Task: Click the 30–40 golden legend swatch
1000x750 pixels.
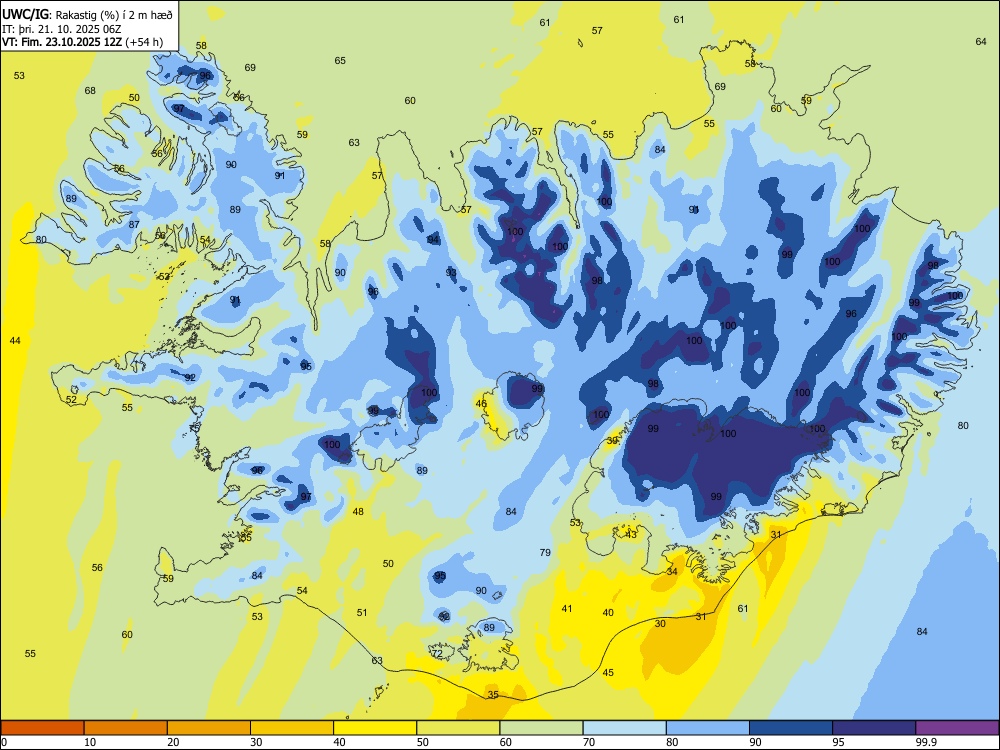Action: pyautogui.click(x=292, y=728)
